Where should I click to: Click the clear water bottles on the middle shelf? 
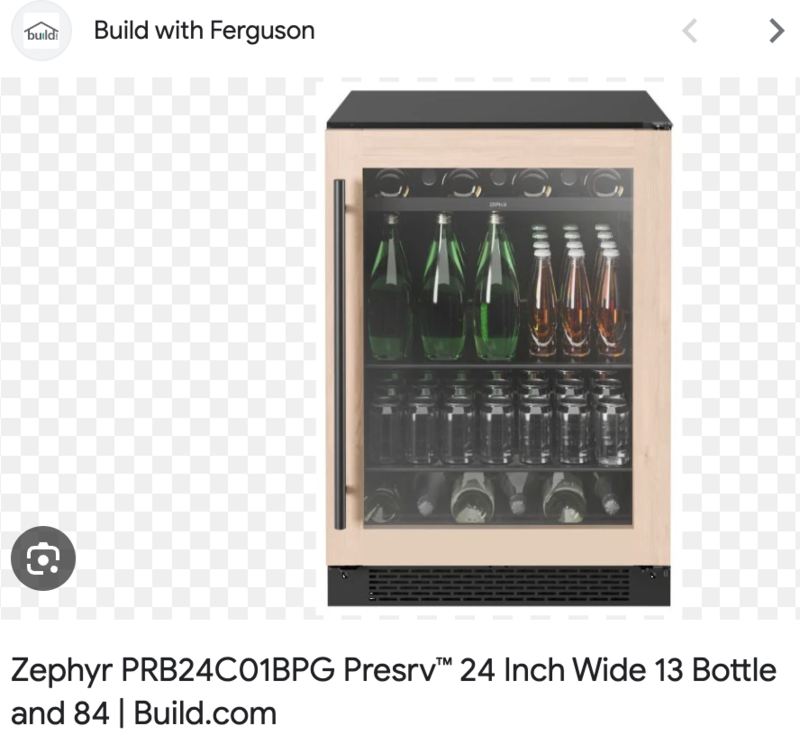498,417
